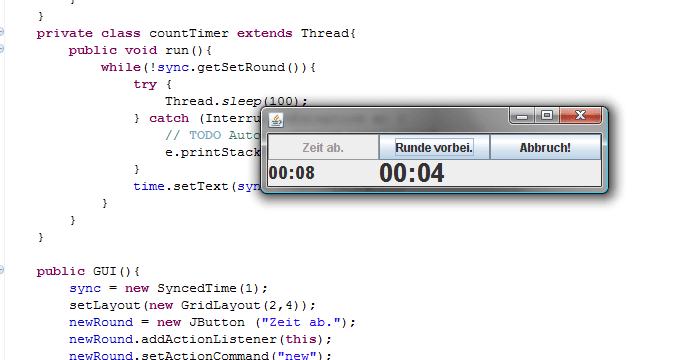Click the "Zeit ab." string literal in the code
Screen dimensions: 686x360
(x=301, y=322)
